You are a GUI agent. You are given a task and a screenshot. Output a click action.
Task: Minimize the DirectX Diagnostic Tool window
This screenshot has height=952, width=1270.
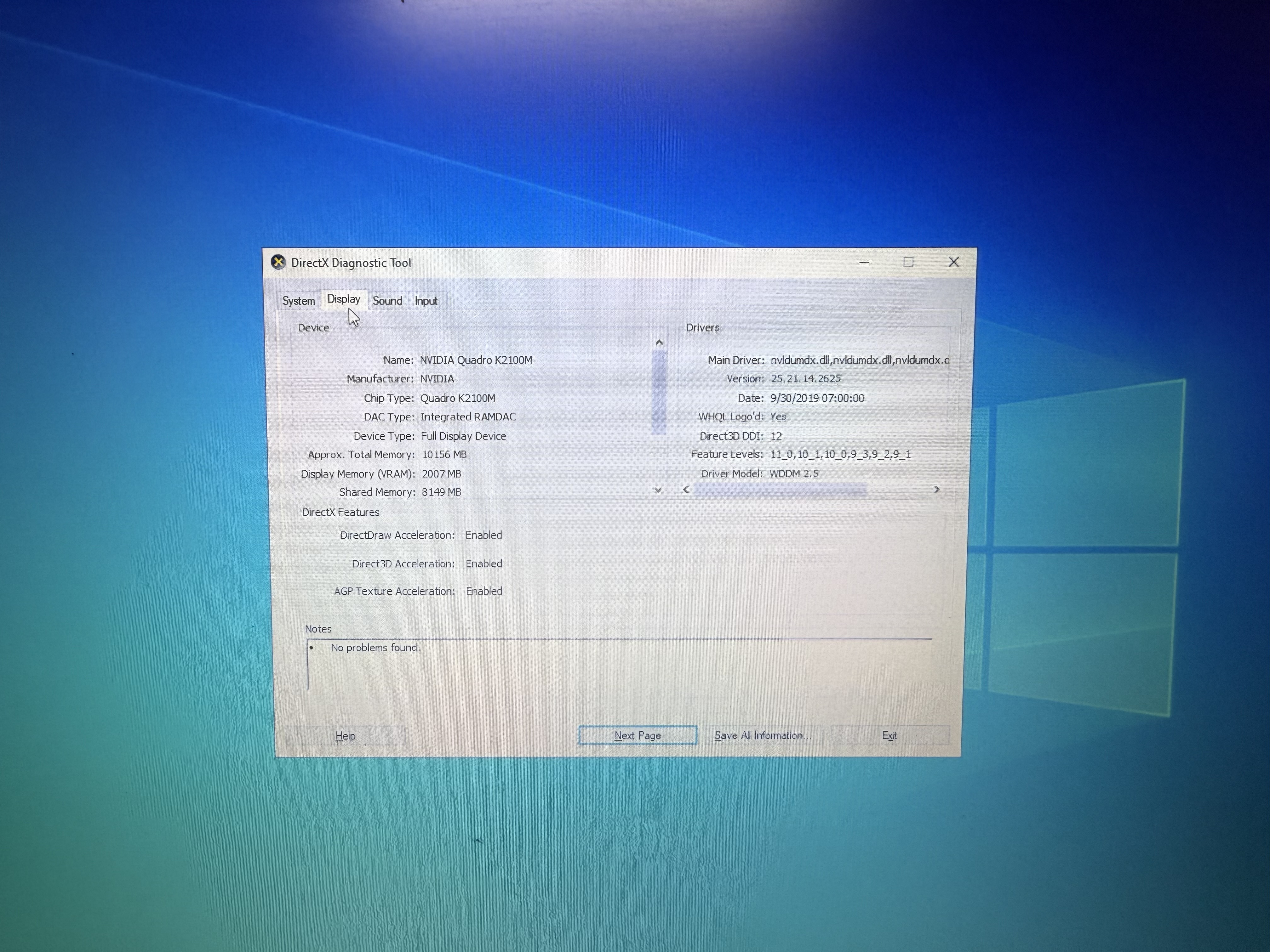pos(864,262)
